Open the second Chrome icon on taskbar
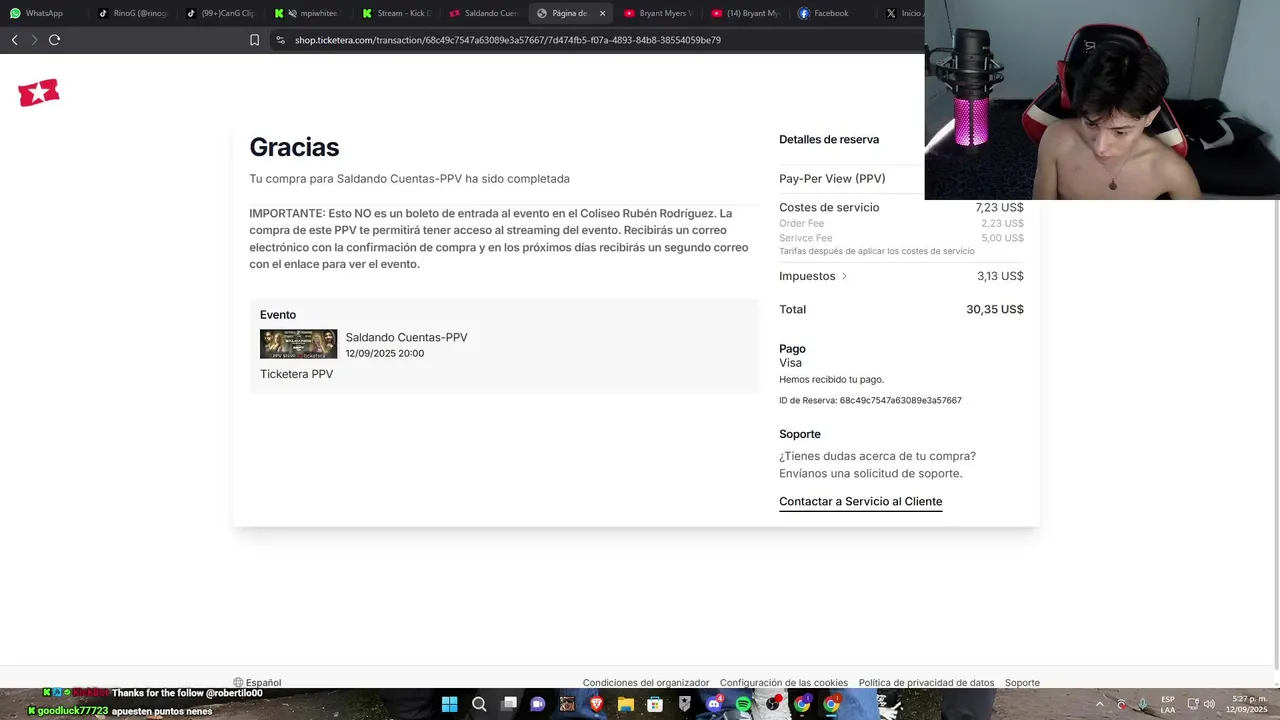This screenshot has height=720, width=1280. click(x=831, y=704)
